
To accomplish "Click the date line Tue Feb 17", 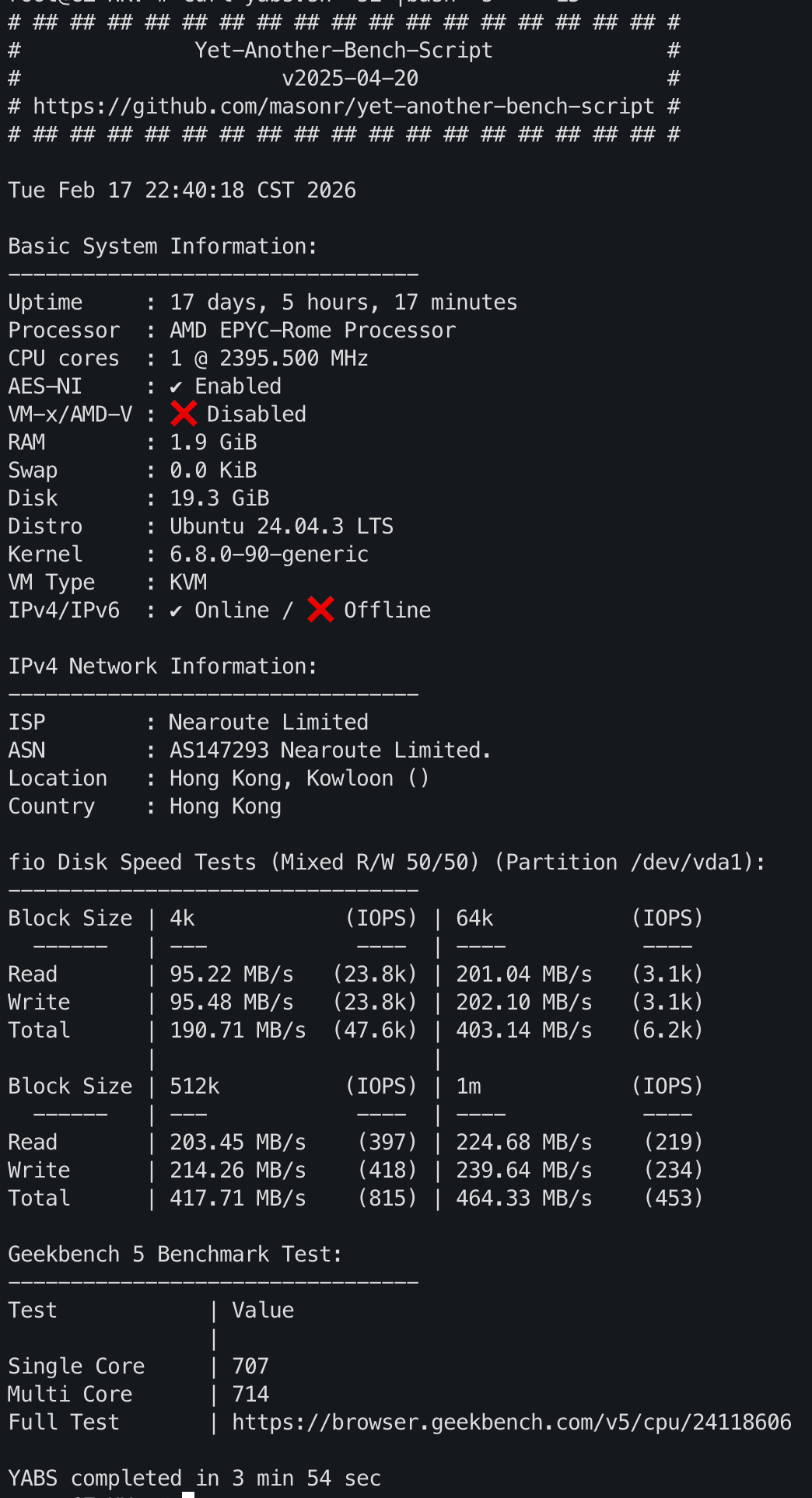I will coord(182,191).
